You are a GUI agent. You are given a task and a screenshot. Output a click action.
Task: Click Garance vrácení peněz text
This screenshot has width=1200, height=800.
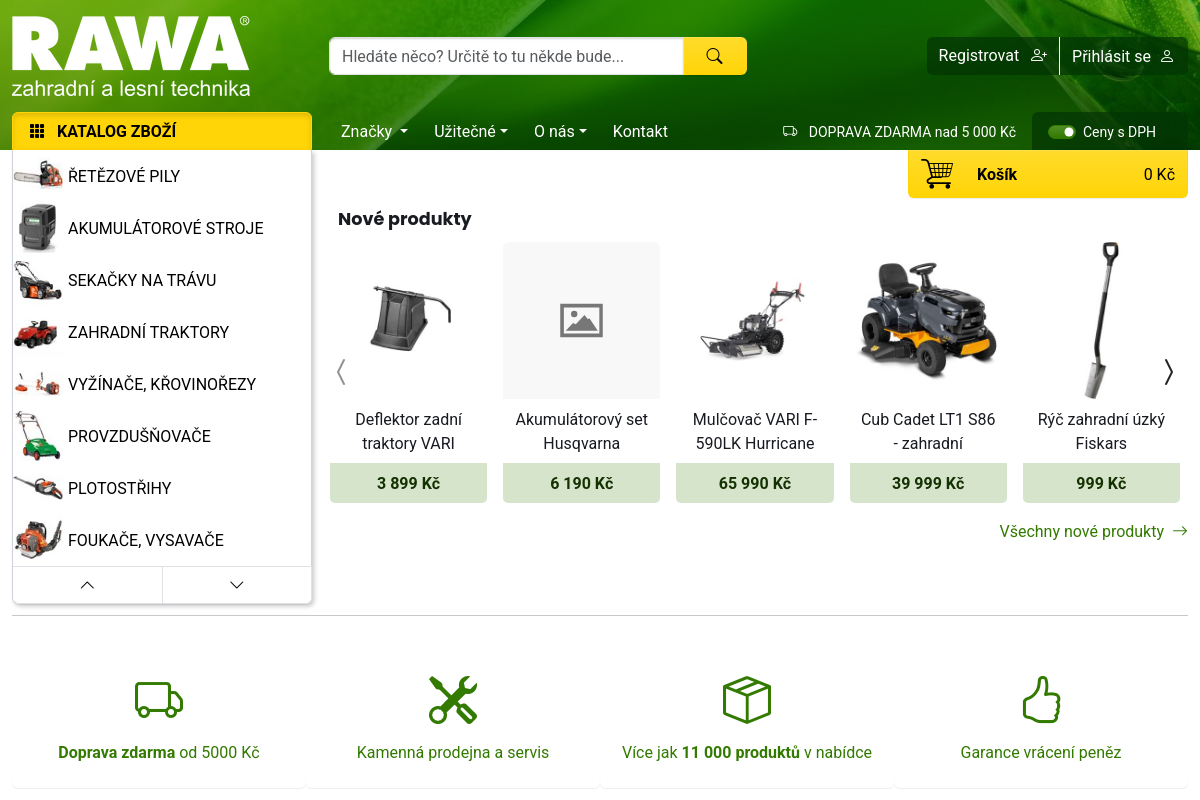1041,752
